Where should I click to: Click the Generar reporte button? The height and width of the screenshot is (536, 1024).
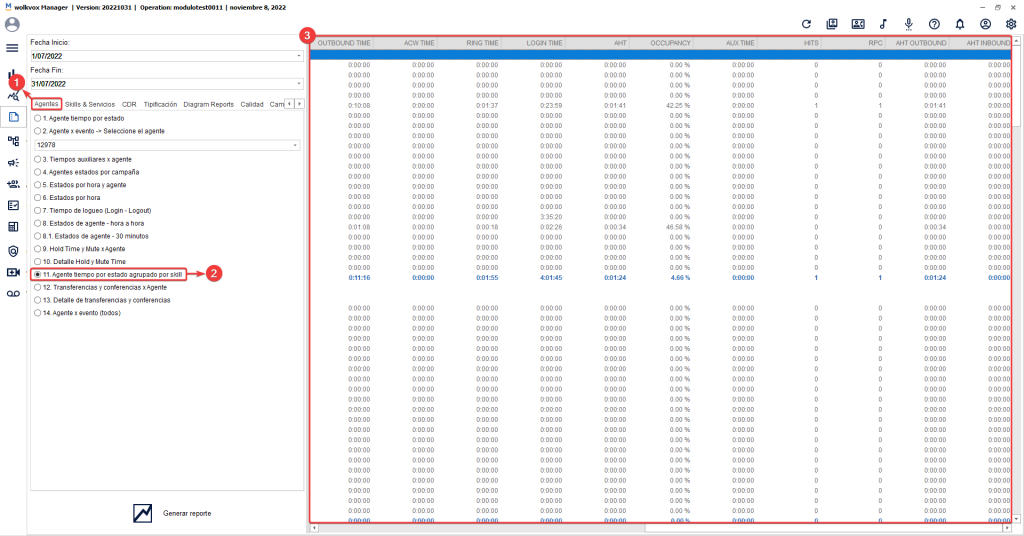tap(172, 513)
